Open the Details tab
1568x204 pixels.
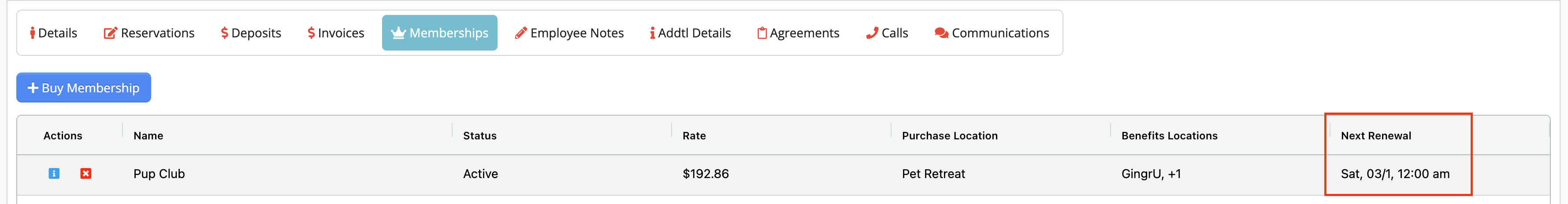pyautogui.click(x=54, y=33)
